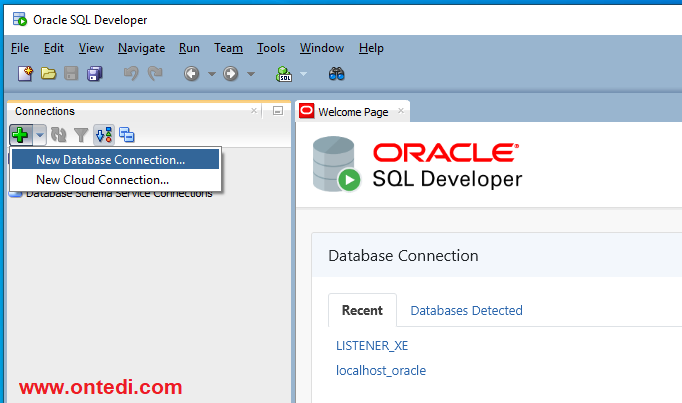The width and height of the screenshot is (682, 403).
Task: Click the red Oracle icon on Welcome tab
Action: [307, 111]
